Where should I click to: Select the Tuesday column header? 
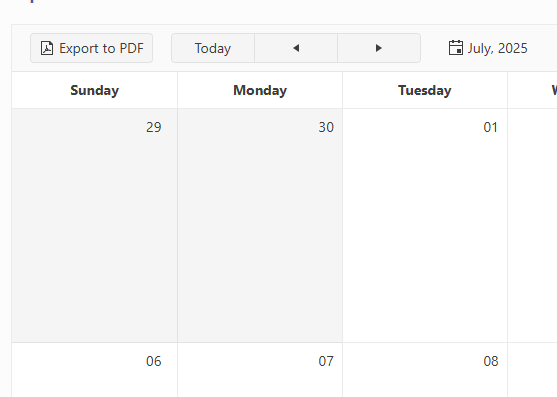425,90
